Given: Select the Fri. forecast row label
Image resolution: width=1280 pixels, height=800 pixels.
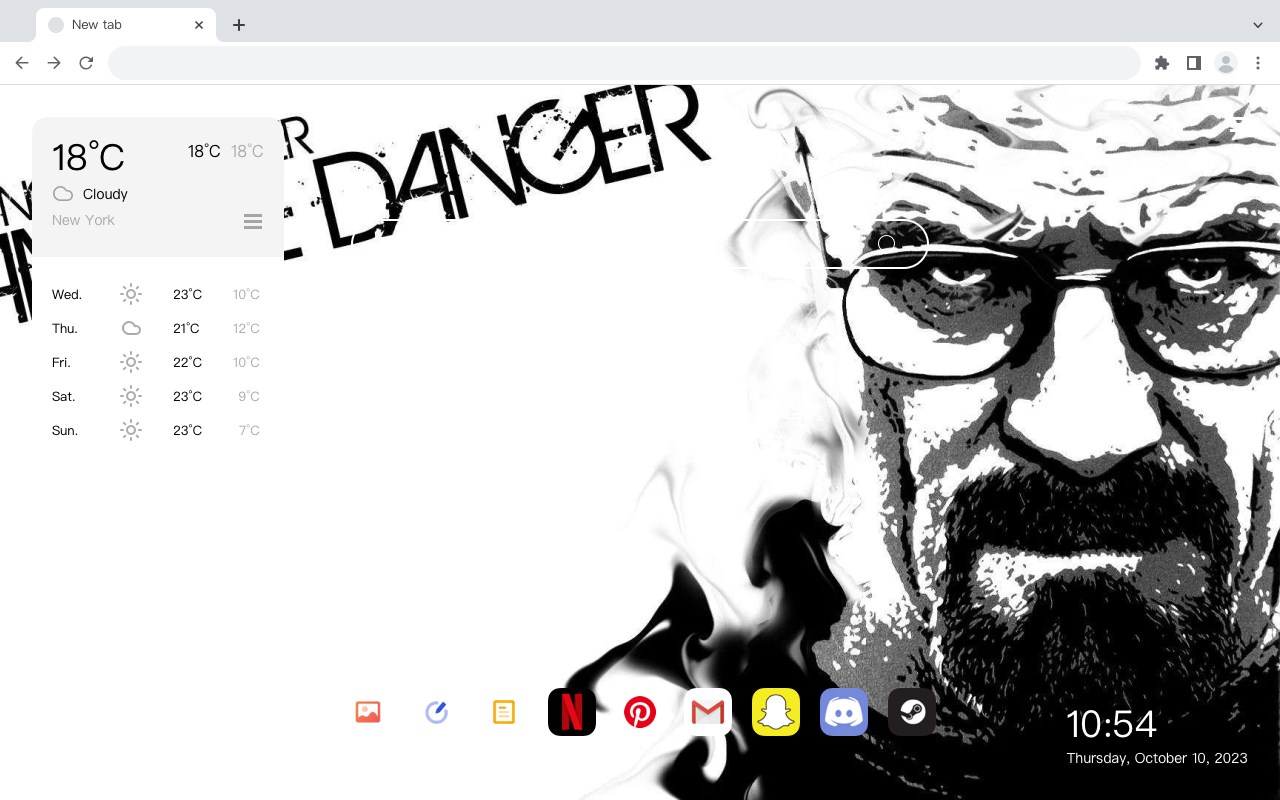Looking at the screenshot, I should click(62, 362).
